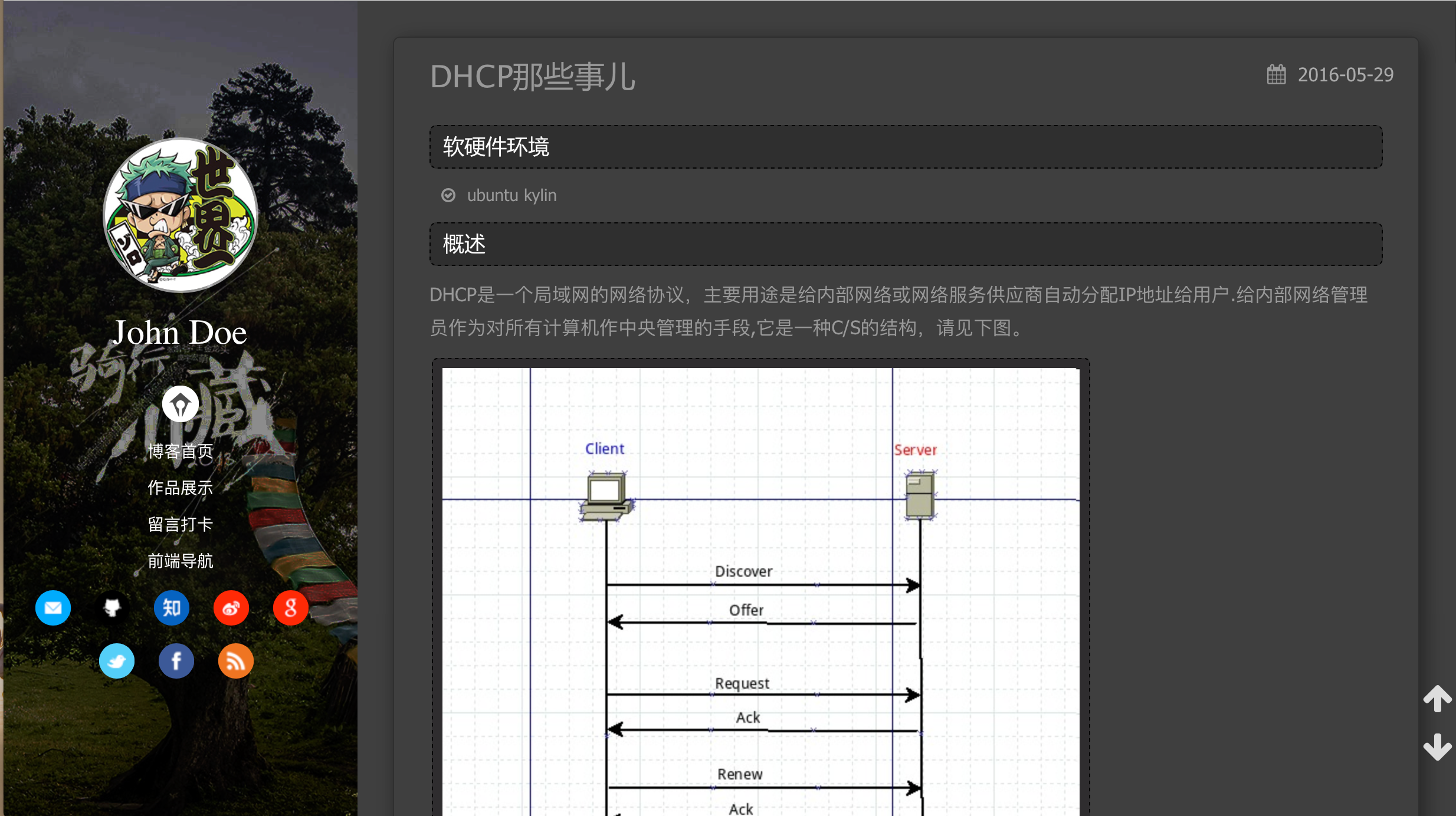Viewport: 1456px width, 816px height.
Task: Open the Weibo social icon
Action: [x=231, y=608]
